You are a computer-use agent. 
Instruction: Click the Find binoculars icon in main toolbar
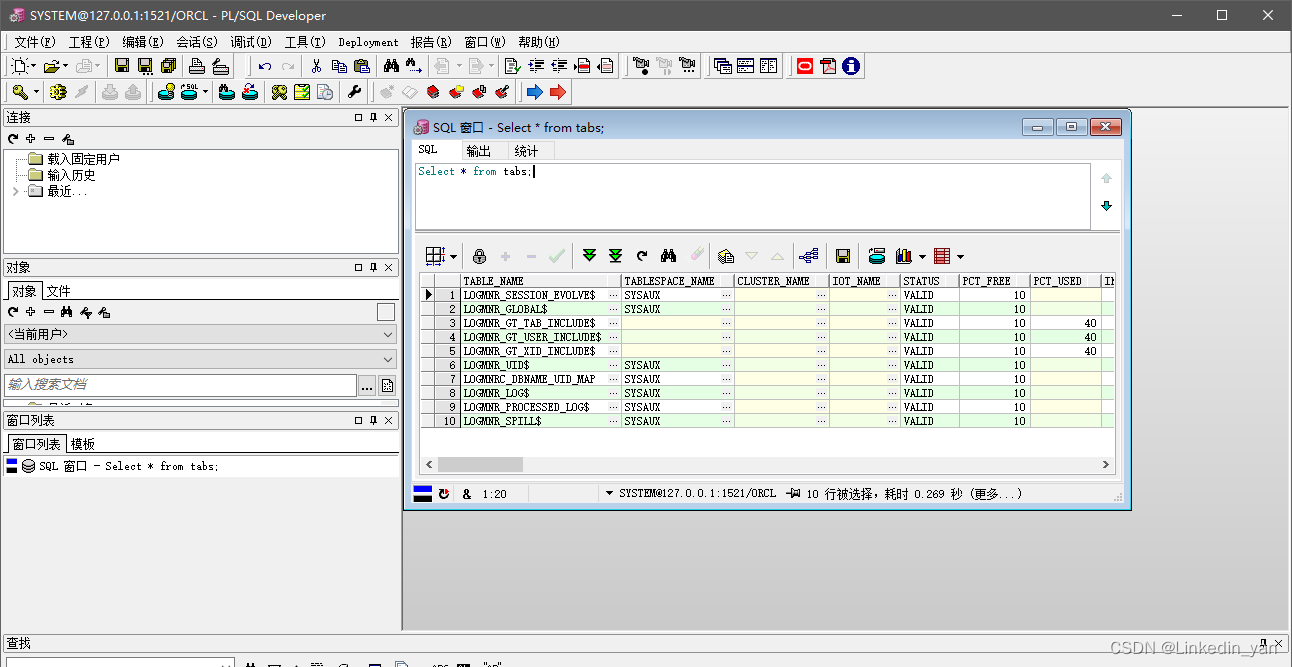[391, 66]
